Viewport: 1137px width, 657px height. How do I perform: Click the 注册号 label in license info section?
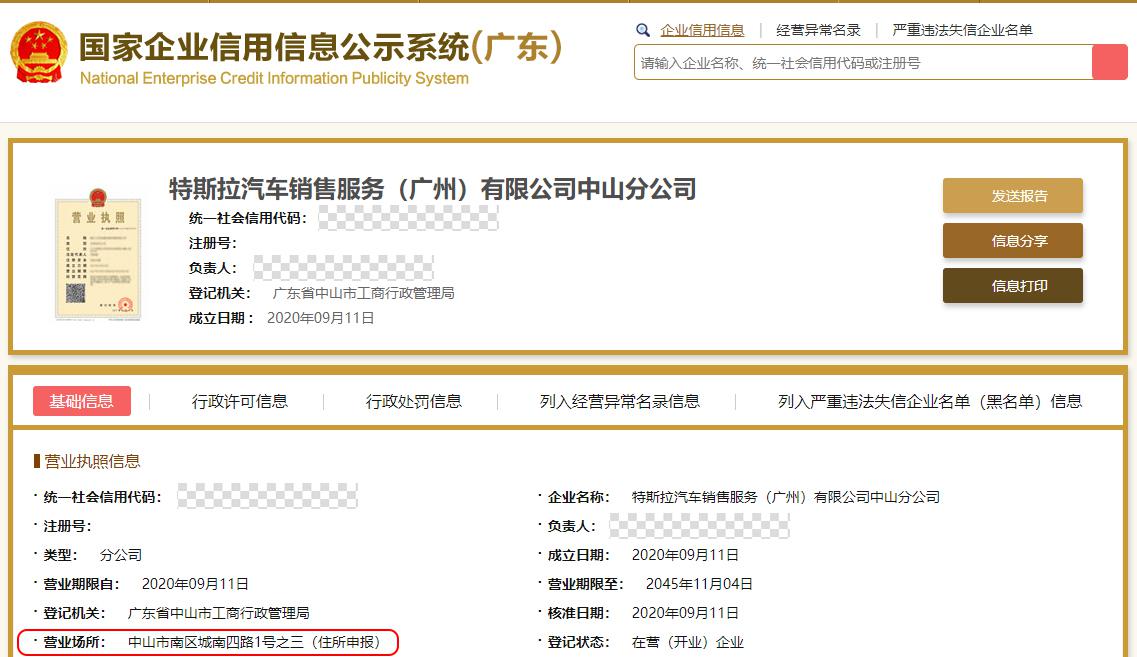tap(67, 526)
